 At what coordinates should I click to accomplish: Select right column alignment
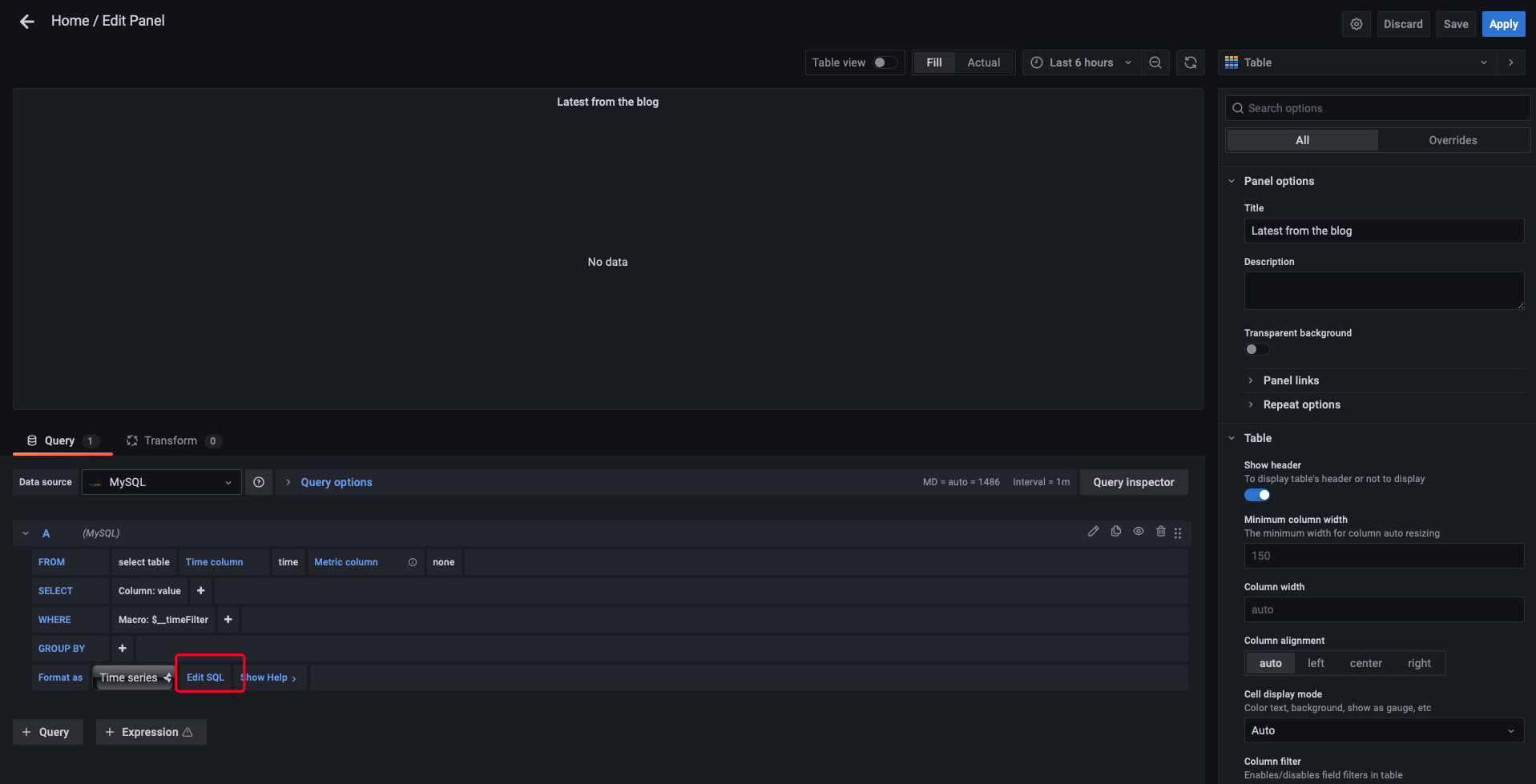point(1418,662)
